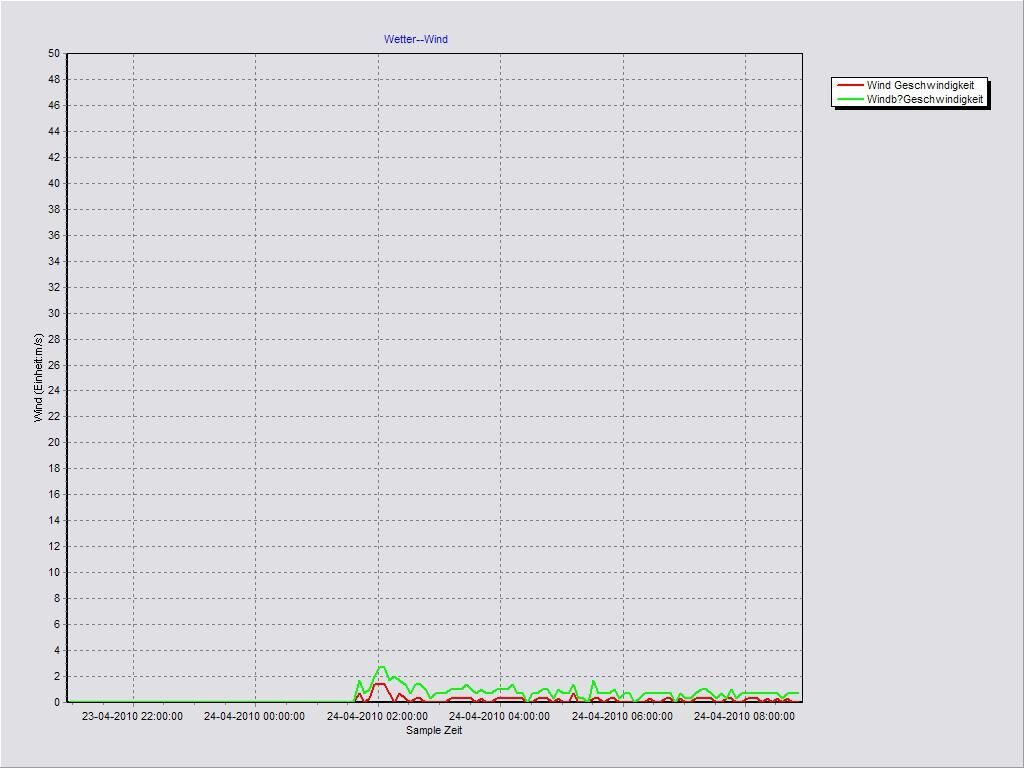Viewport: 1024px width, 768px height.
Task: Select the Wind Geschwindigkeit legend label
Action: click(x=920, y=86)
